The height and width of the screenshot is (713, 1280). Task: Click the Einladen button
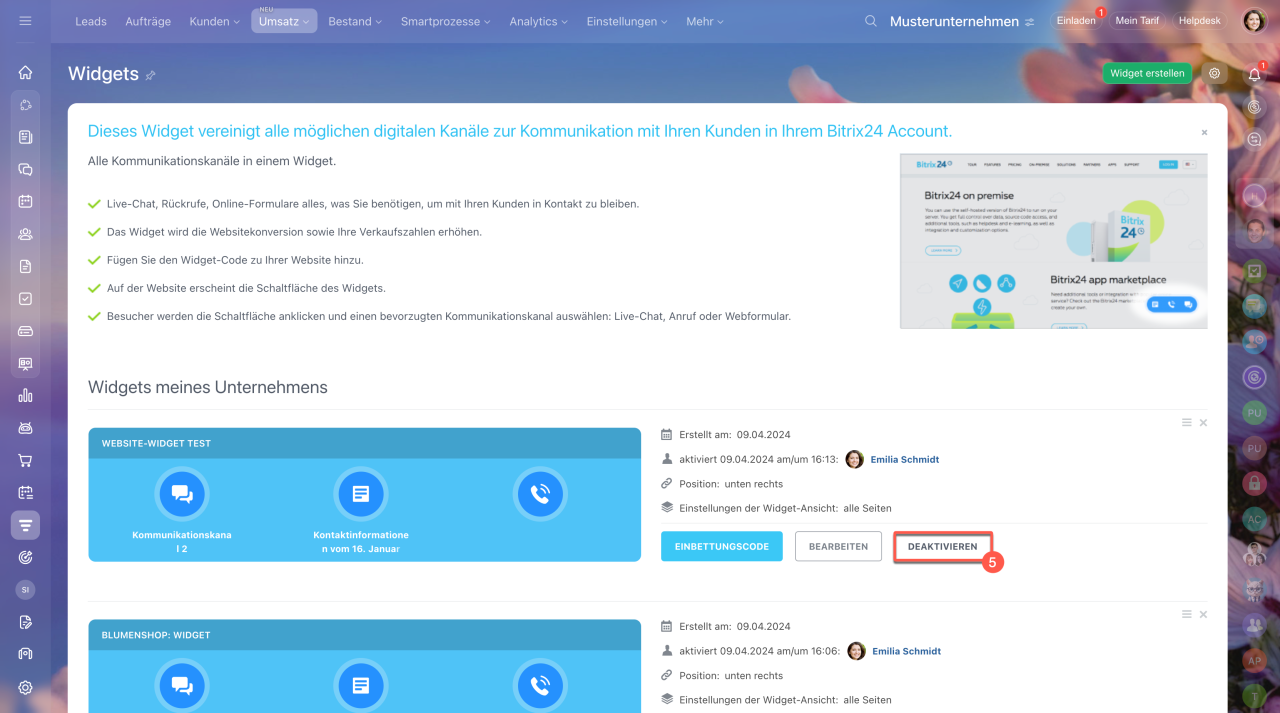(1076, 21)
